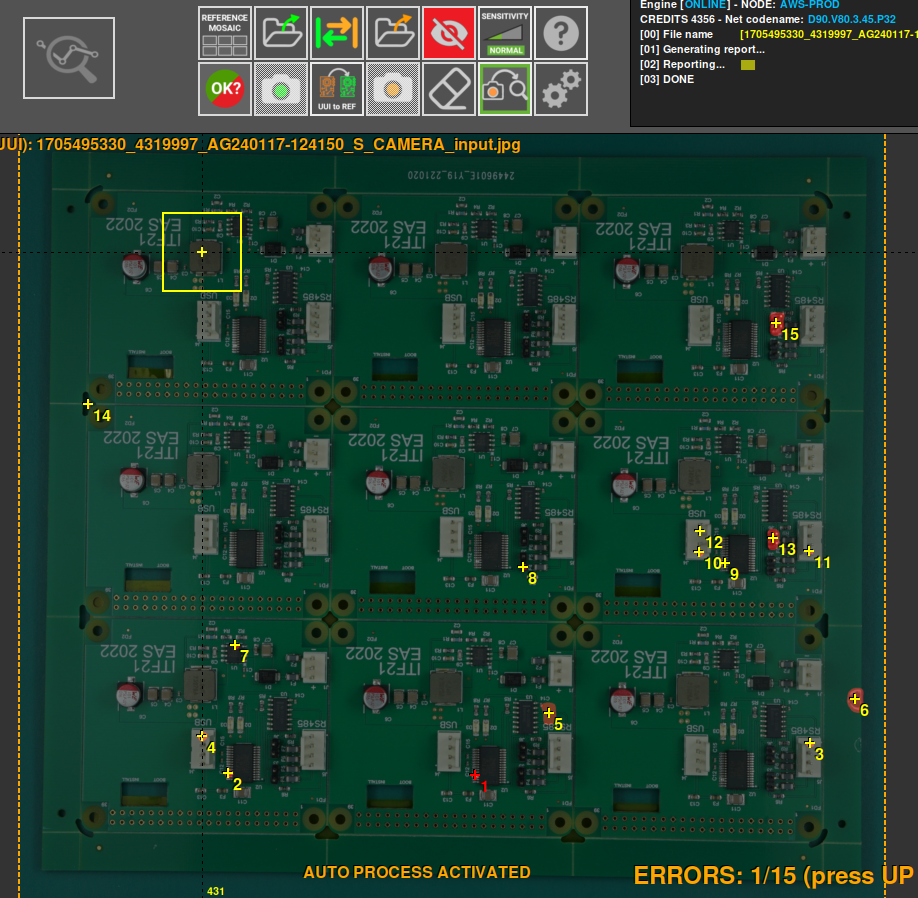Click defect marker 14 on left edge
The image size is (918, 898).
tap(88, 404)
